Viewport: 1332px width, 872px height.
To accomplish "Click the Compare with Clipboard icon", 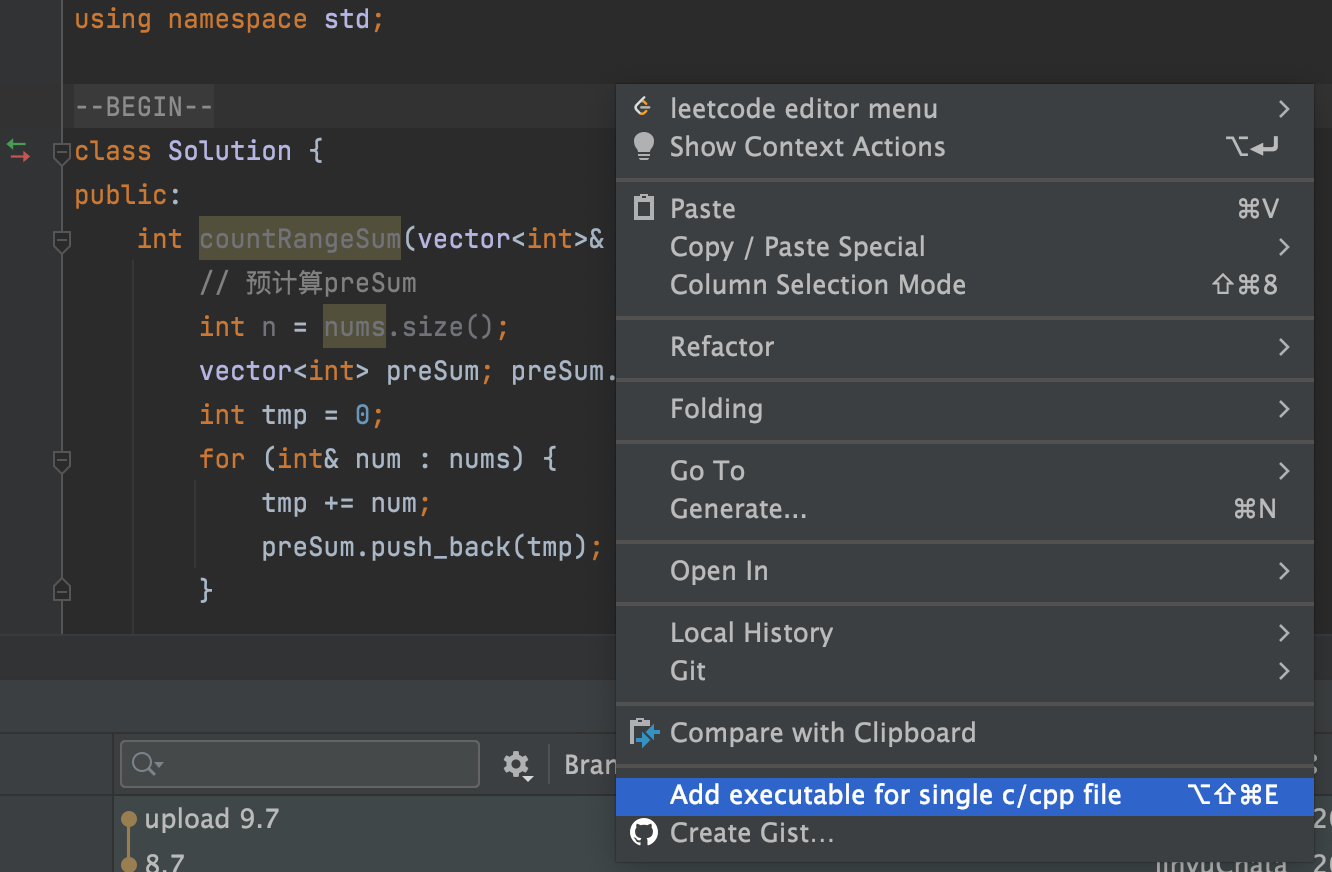I will pos(644,733).
